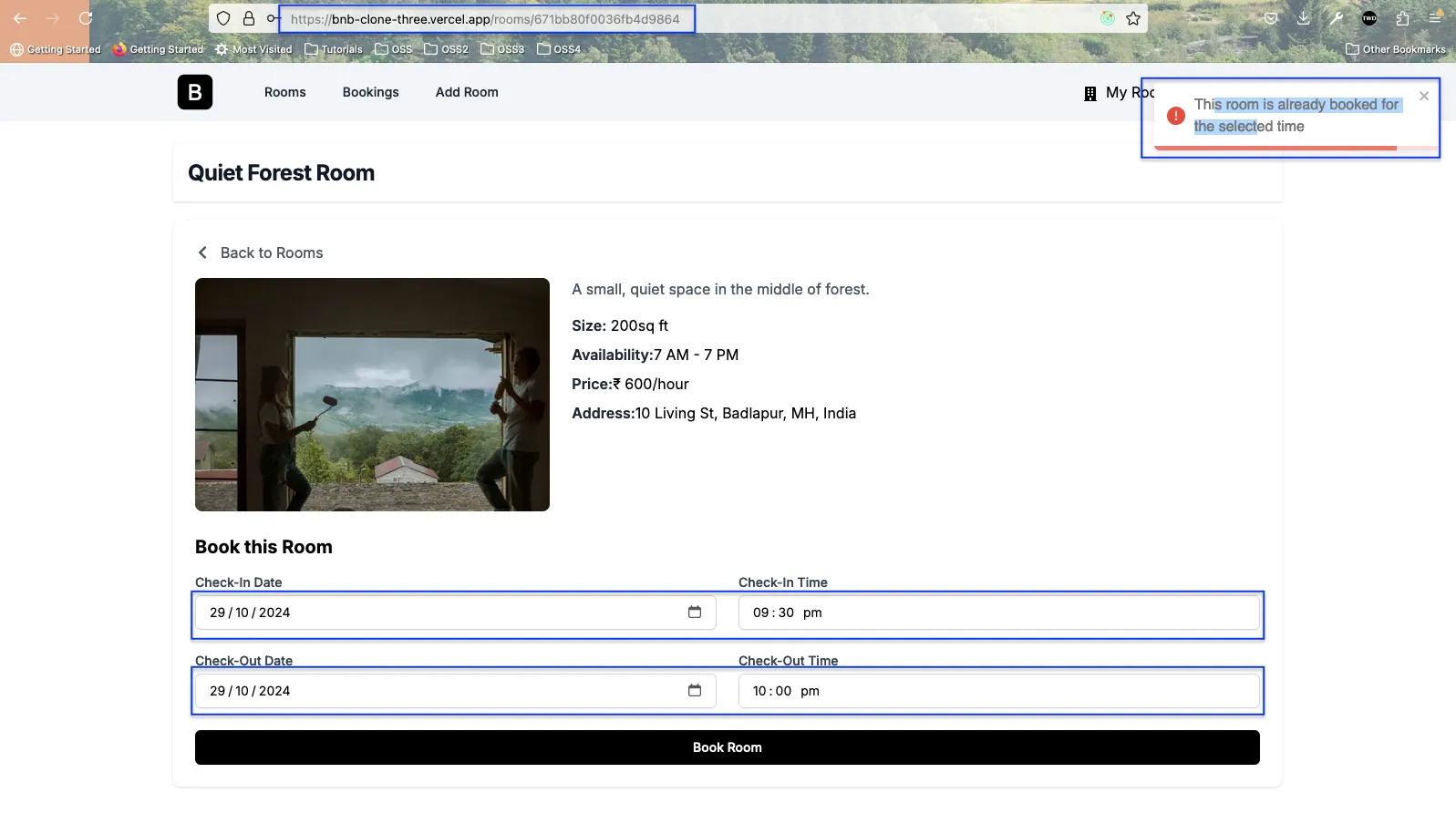The width and height of the screenshot is (1456, 824).
Task: Open the wrench developer tools icon
Action: click(1337, 18)
